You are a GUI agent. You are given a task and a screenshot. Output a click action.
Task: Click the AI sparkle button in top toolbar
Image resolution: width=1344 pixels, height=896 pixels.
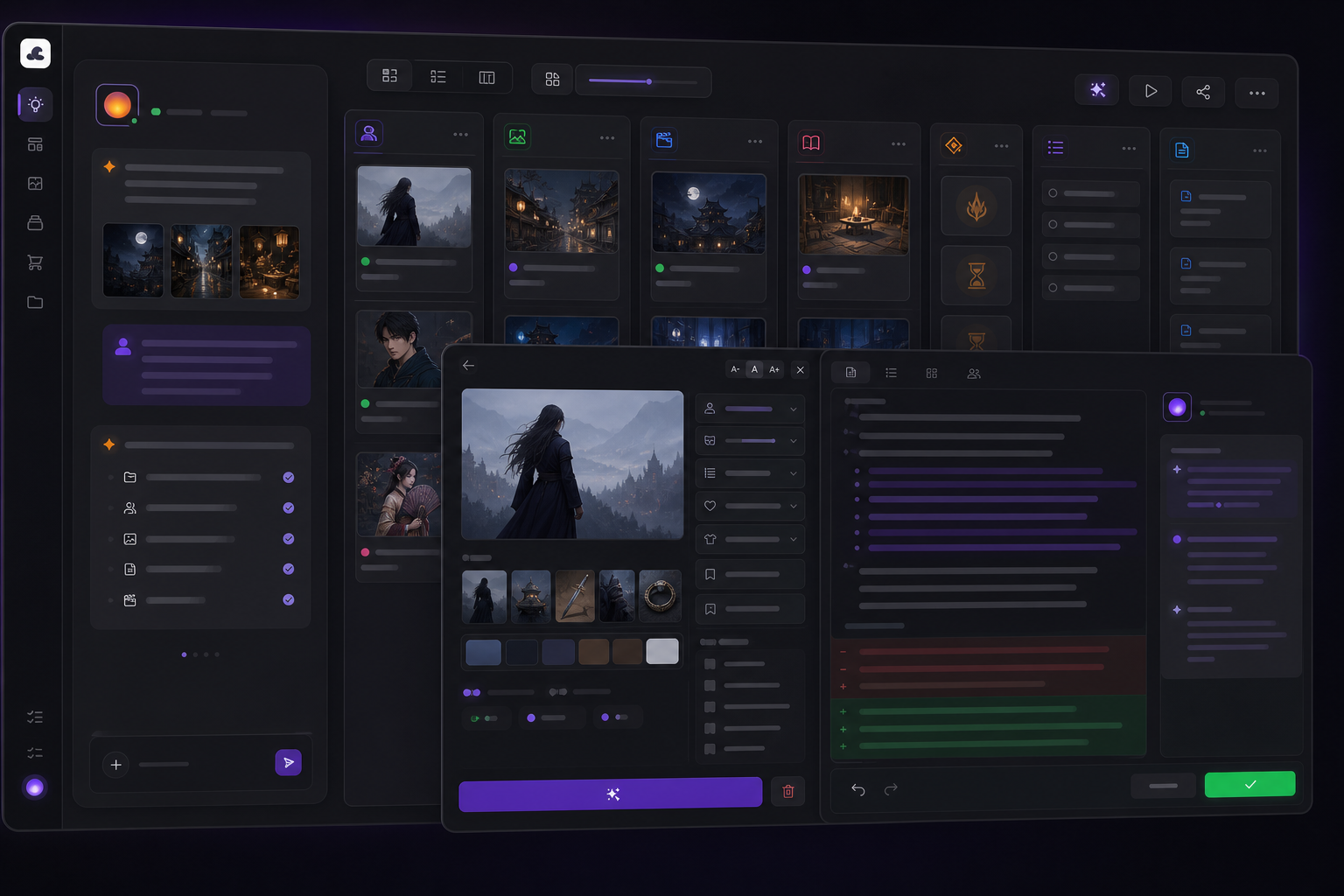[x=1097, y=89]
